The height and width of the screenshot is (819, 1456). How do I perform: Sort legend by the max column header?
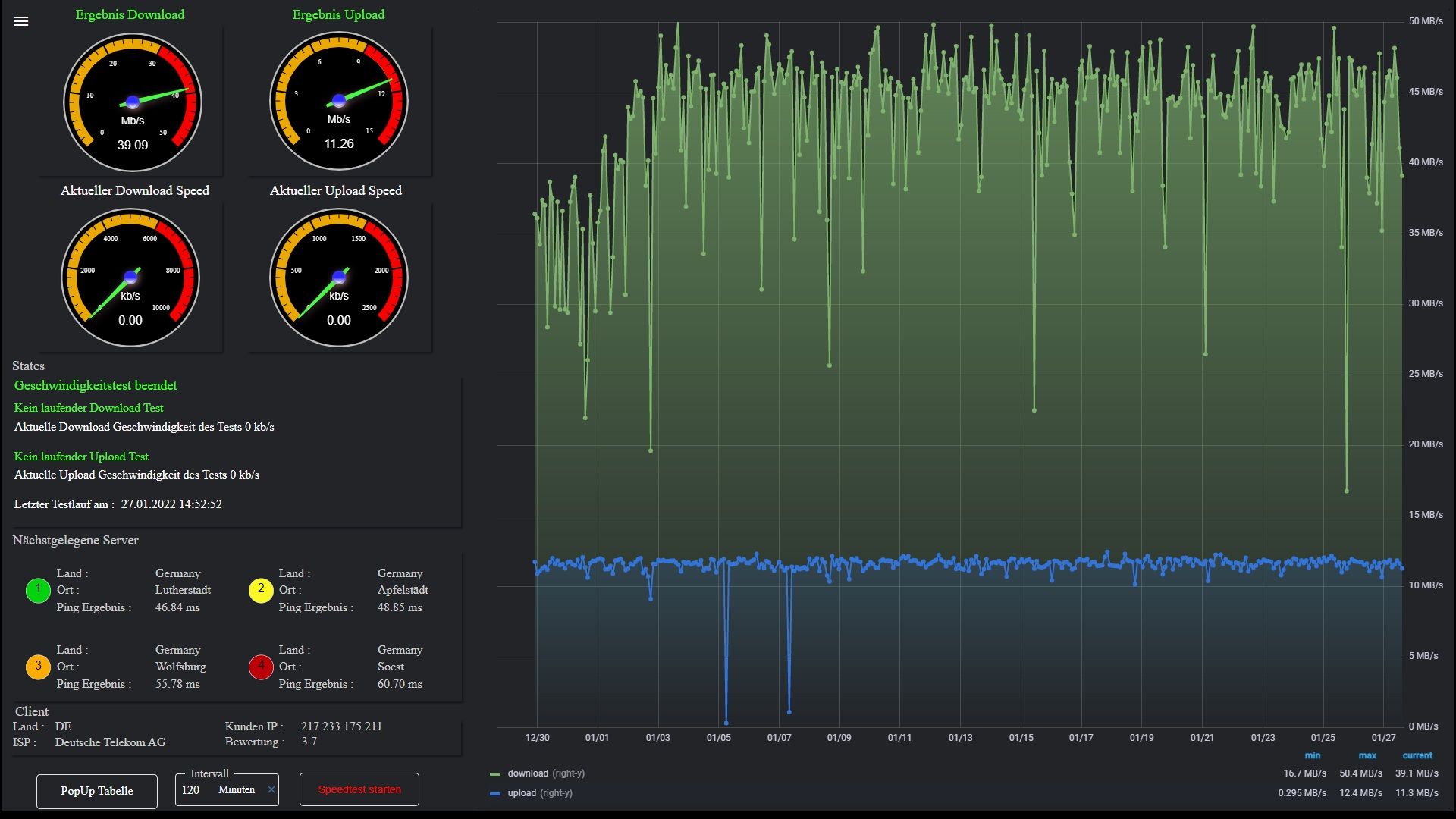(1367, 755)
